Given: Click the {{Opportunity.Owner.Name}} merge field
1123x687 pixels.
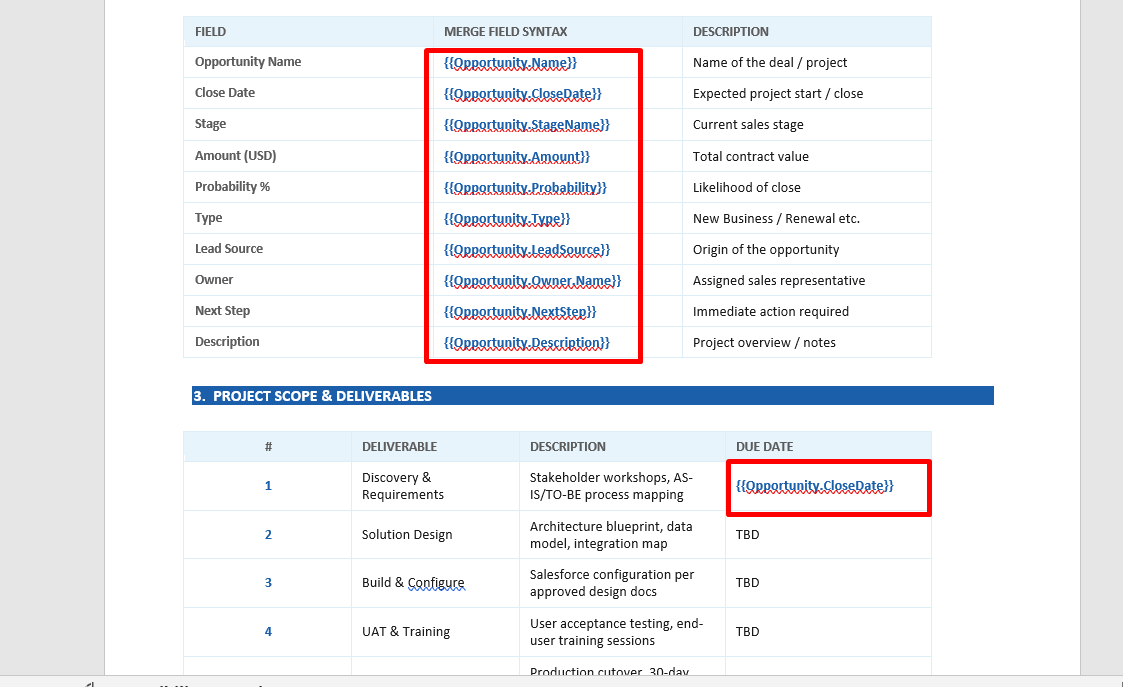Looking at the screenshot, I should tap(532, 281).
